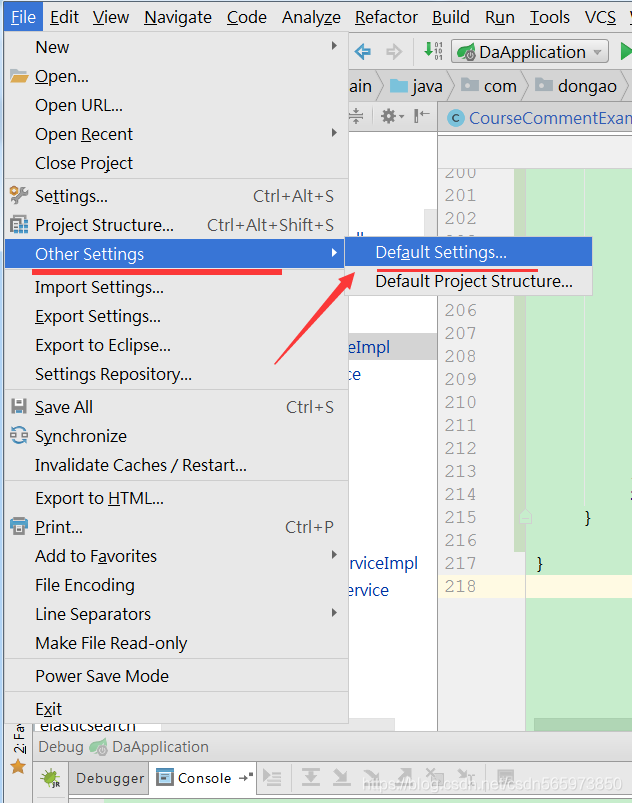The image size is (632, 803).
Task: Click the Rerun debug bug icon
Action: pyautogui.click(x=51, y=778)
